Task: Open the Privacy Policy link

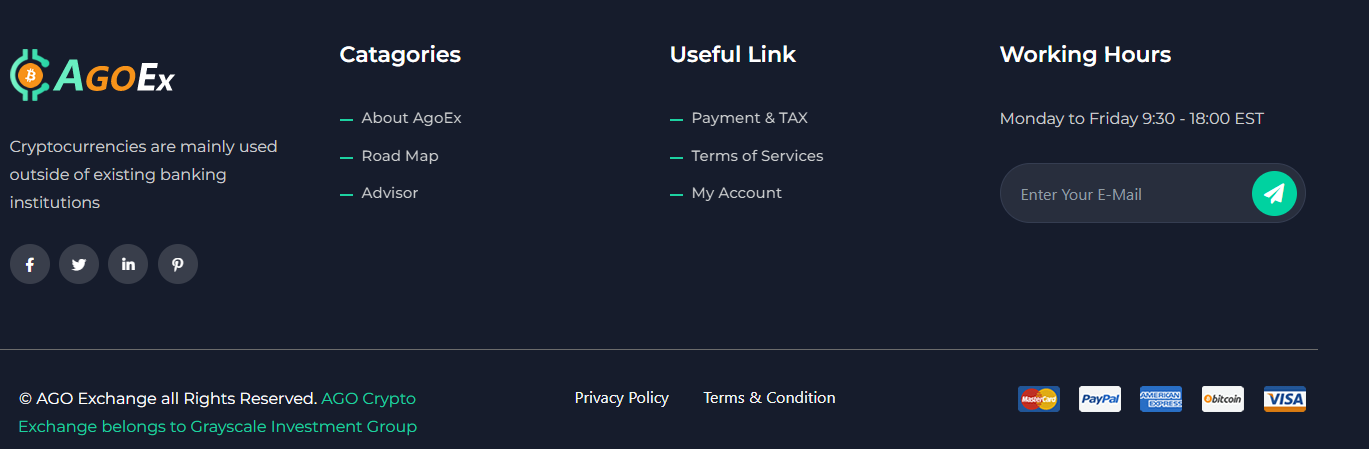Action: (622, 398)
